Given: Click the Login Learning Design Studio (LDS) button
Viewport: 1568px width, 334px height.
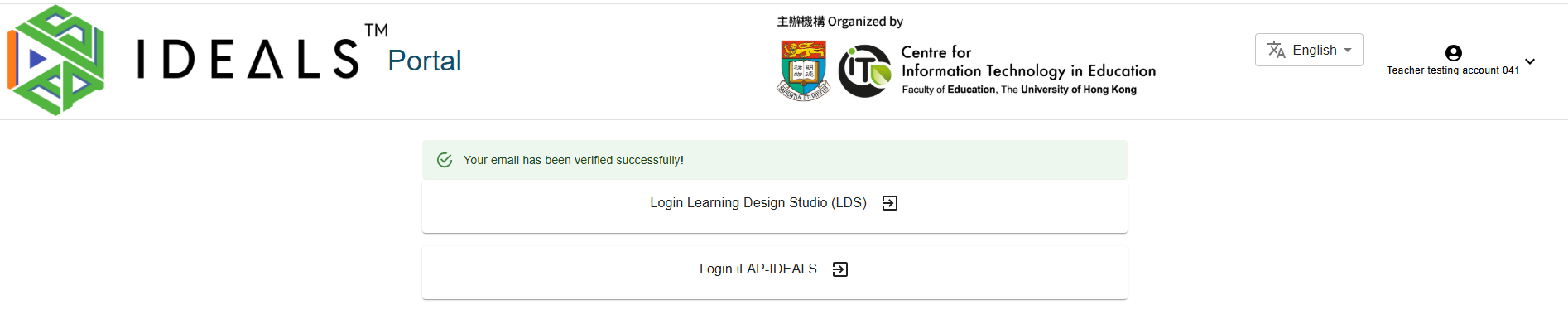Looking at the screenshot, I should click(758, 203).
